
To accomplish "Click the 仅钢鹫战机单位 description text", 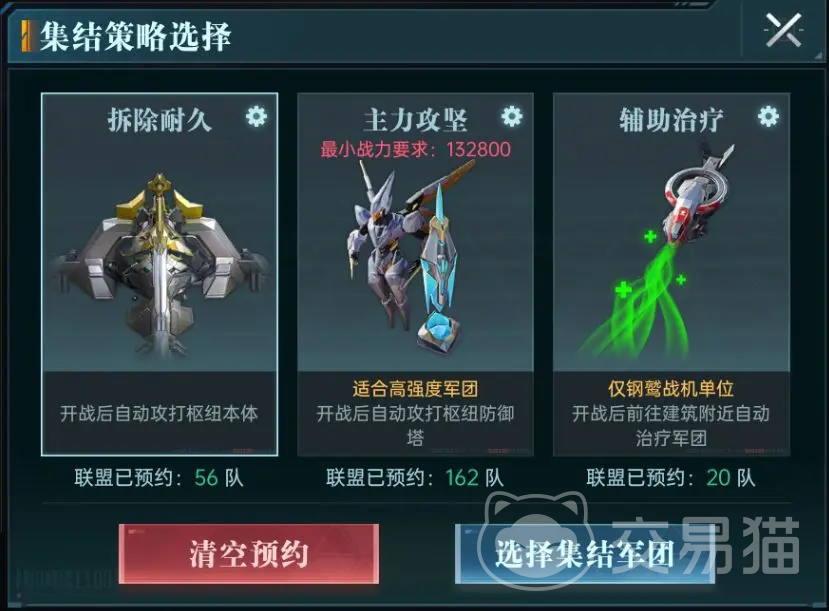I will point(671,389).
